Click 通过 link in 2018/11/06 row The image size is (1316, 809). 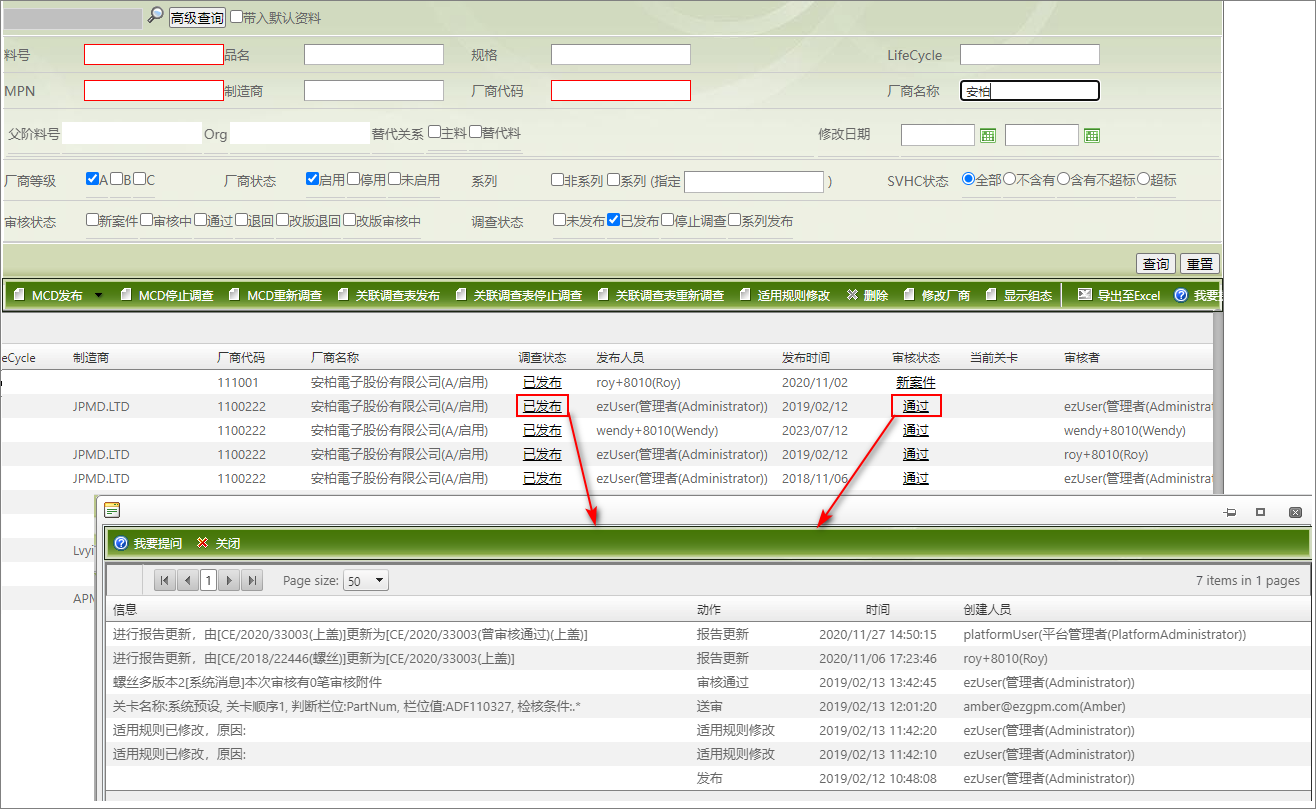point(916,478)
